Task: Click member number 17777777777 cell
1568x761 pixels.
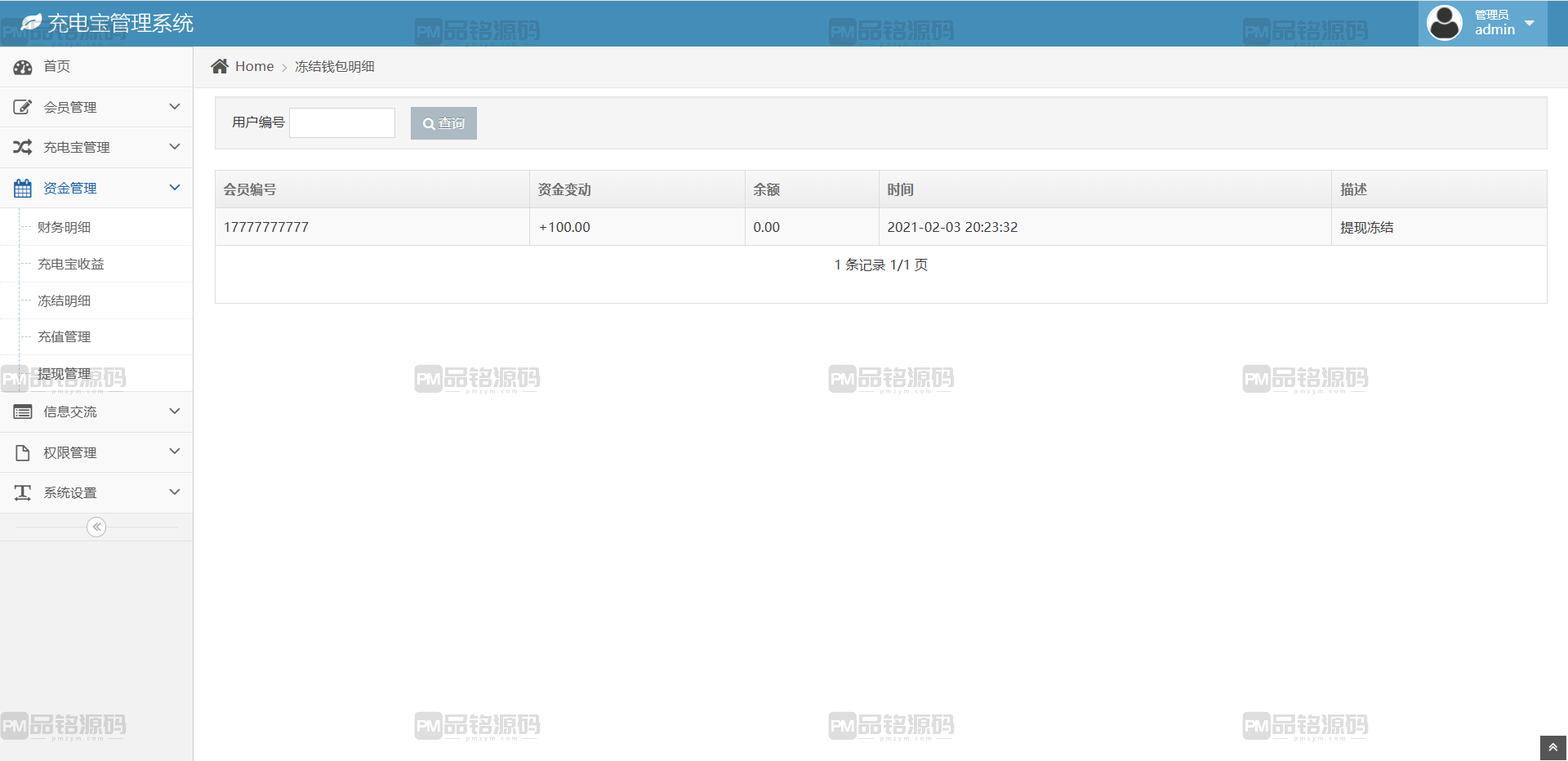Action: coord(372,227)
